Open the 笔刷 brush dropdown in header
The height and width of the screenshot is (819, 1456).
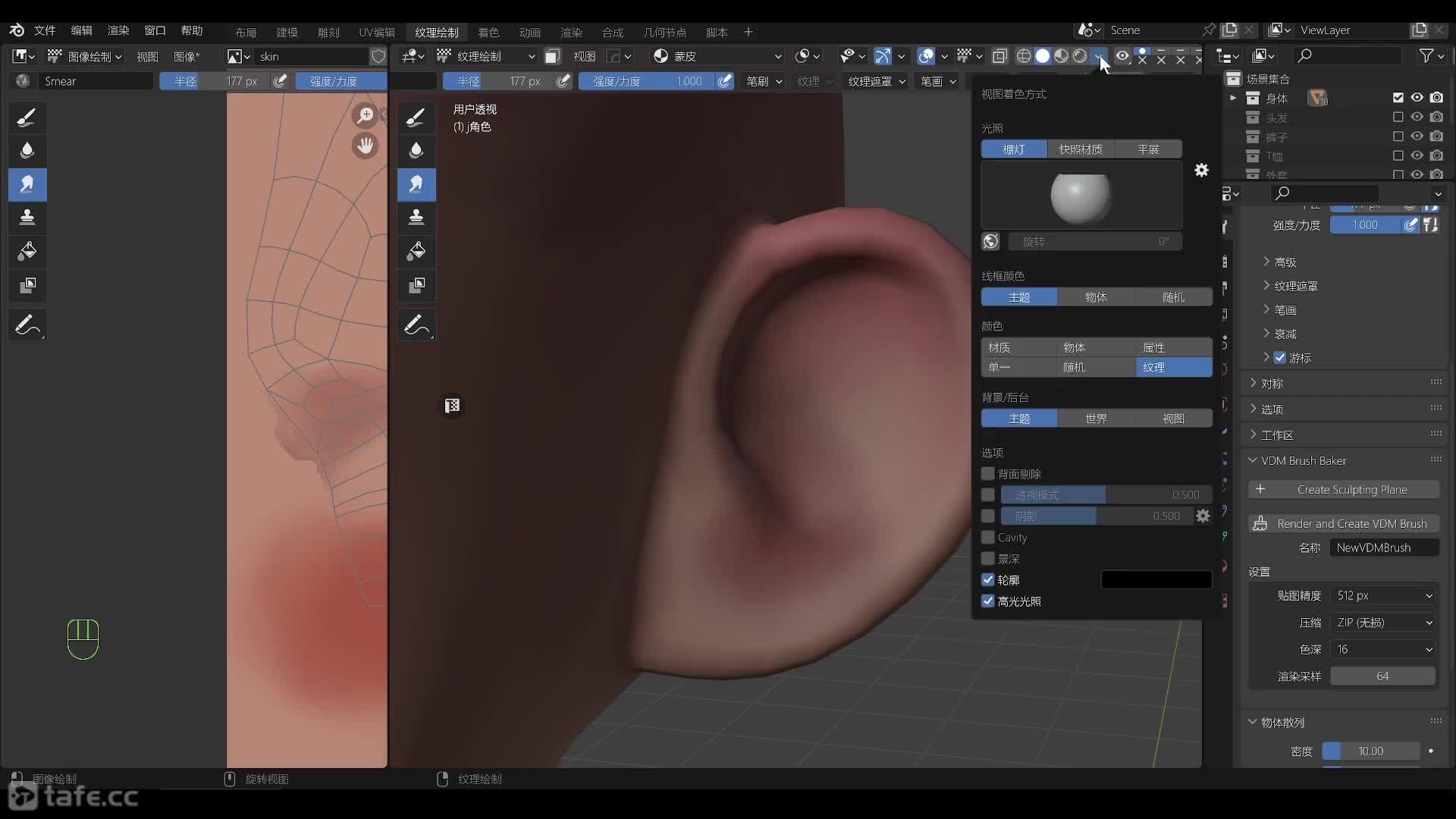click(x=763, y=81)
